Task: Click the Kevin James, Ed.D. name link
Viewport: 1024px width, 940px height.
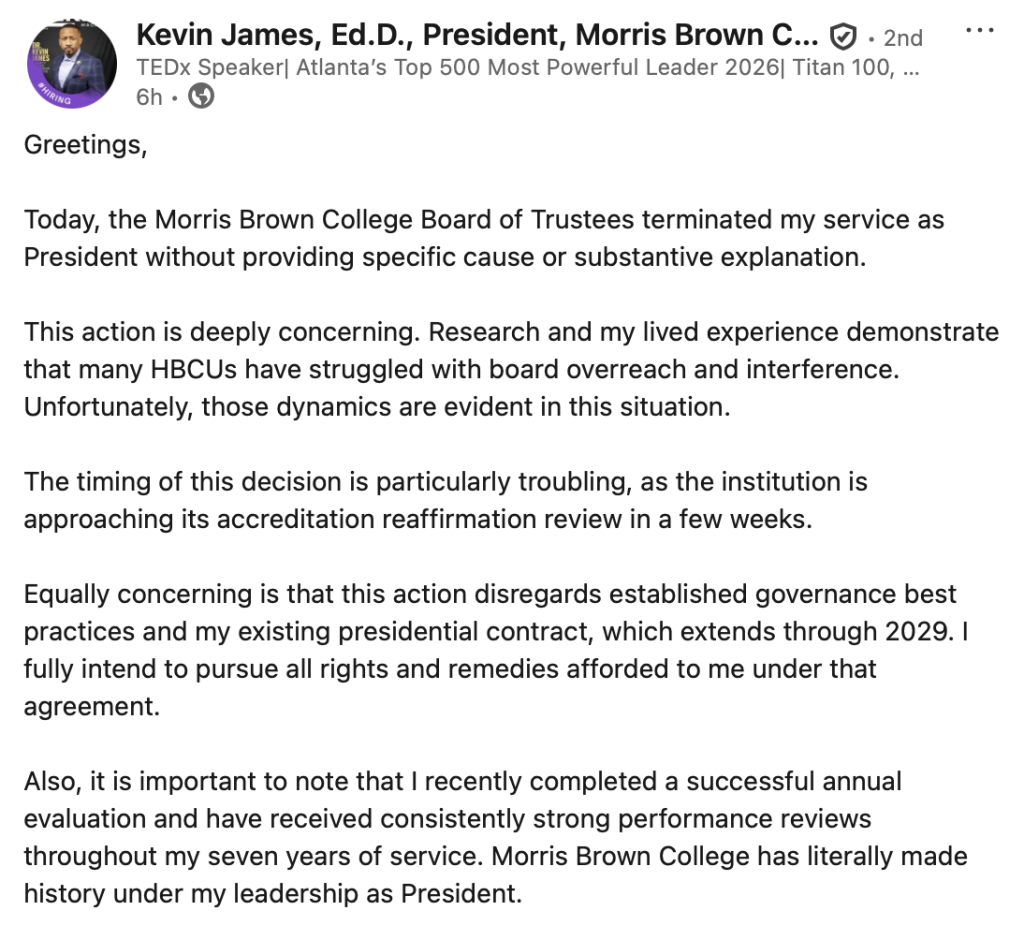Action: click(476, 37)
